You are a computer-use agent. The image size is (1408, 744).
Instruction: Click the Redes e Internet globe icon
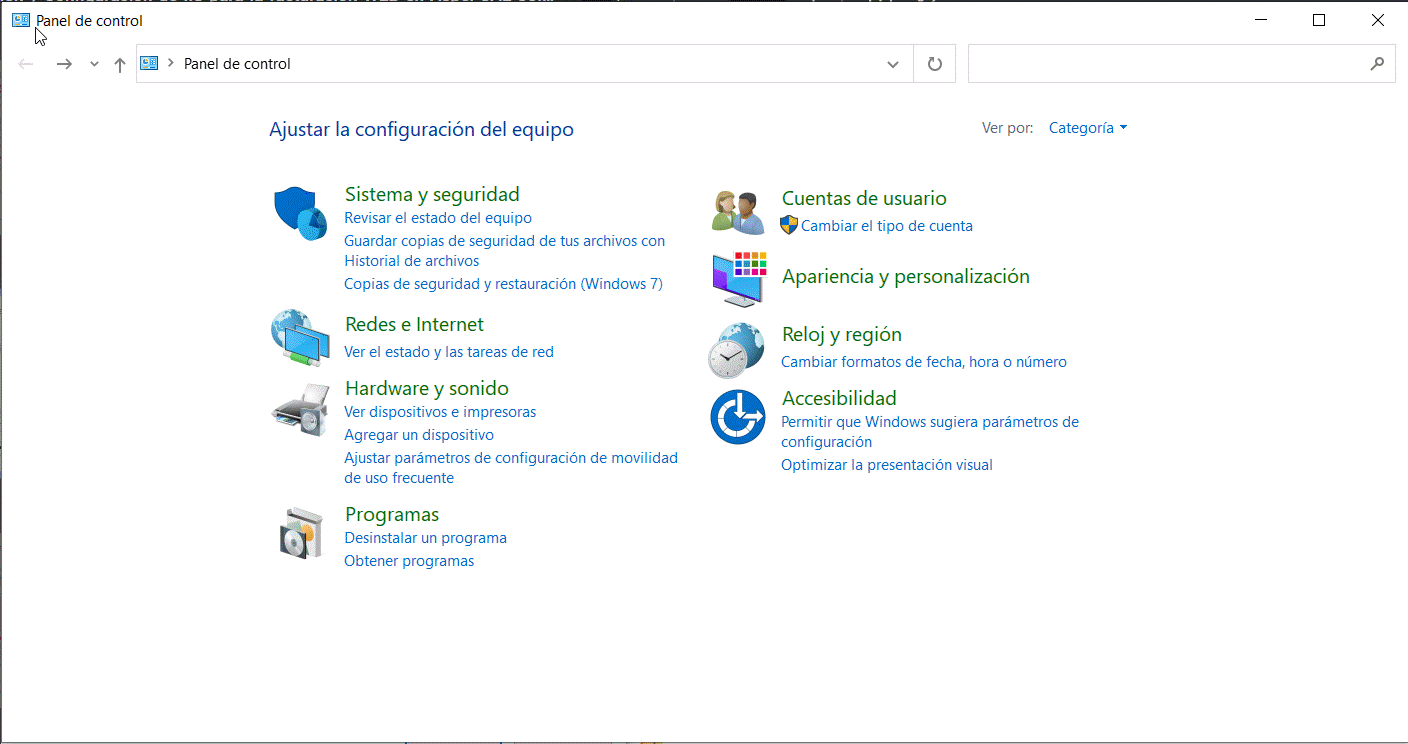point(300,340)
